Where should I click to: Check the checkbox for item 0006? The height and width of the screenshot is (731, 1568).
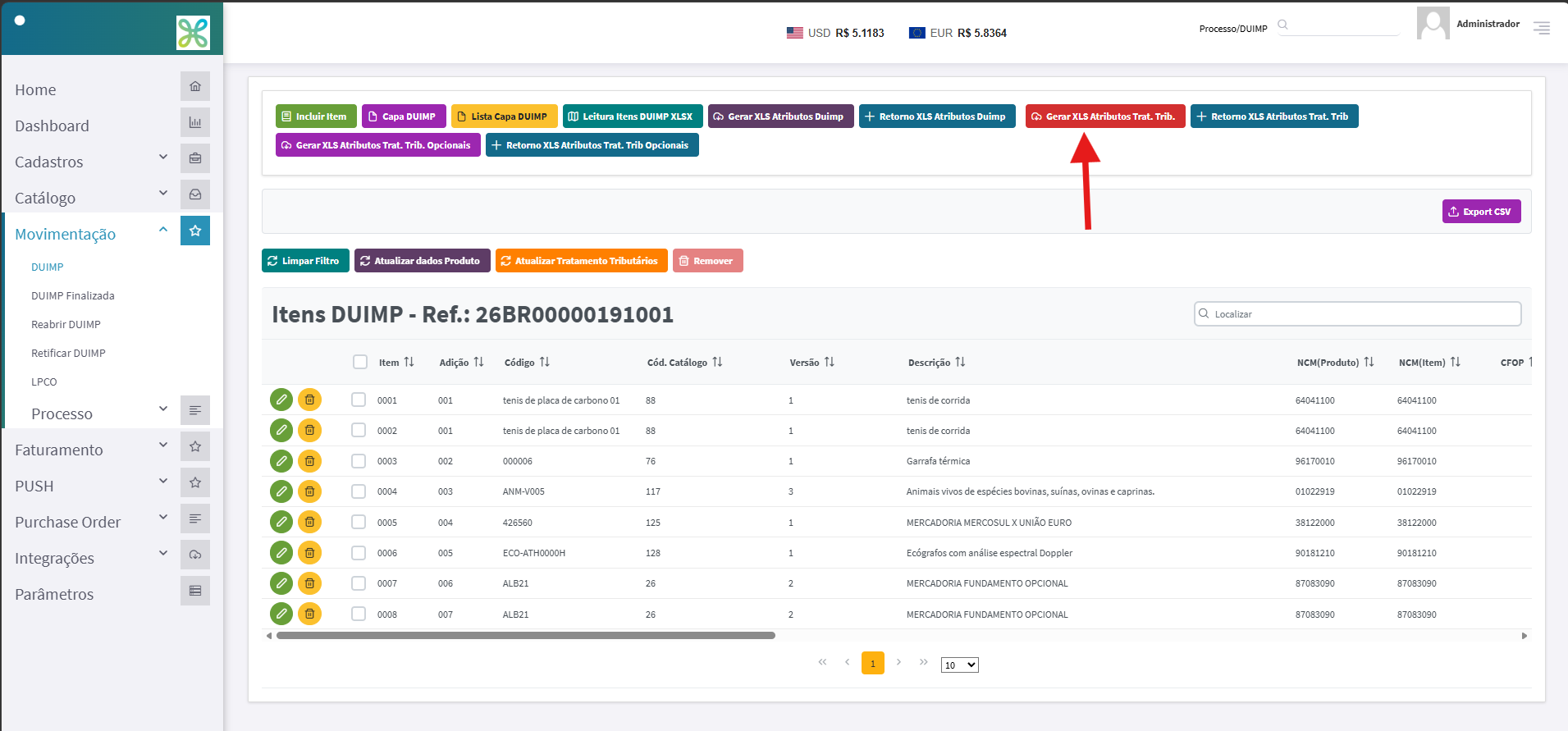(359, 553)
